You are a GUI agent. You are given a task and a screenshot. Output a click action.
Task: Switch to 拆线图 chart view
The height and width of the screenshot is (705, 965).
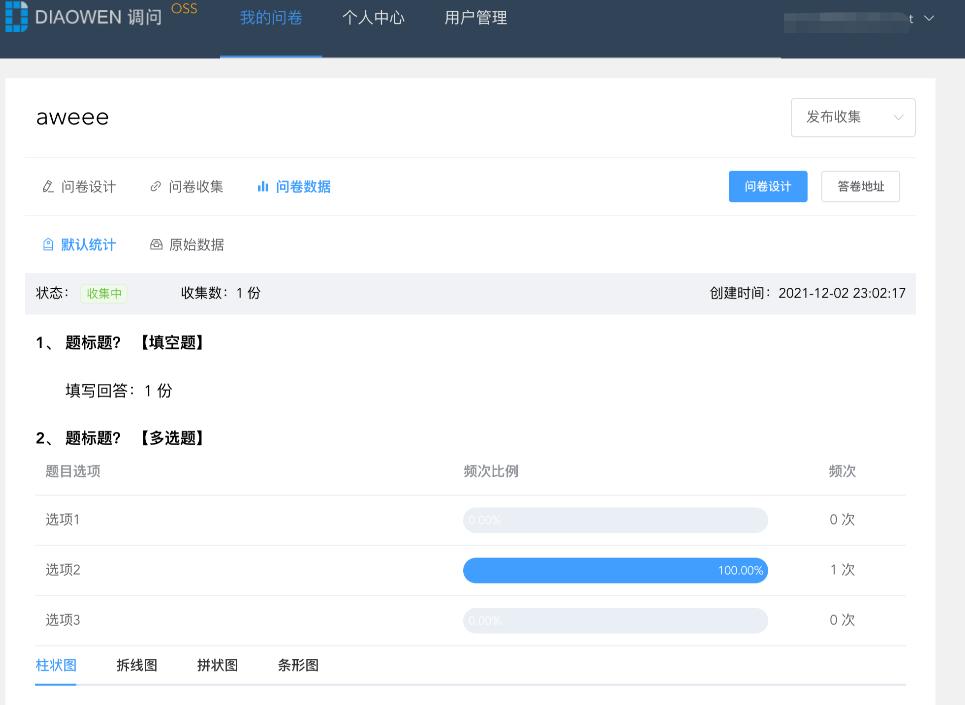[x=136, y=665]
